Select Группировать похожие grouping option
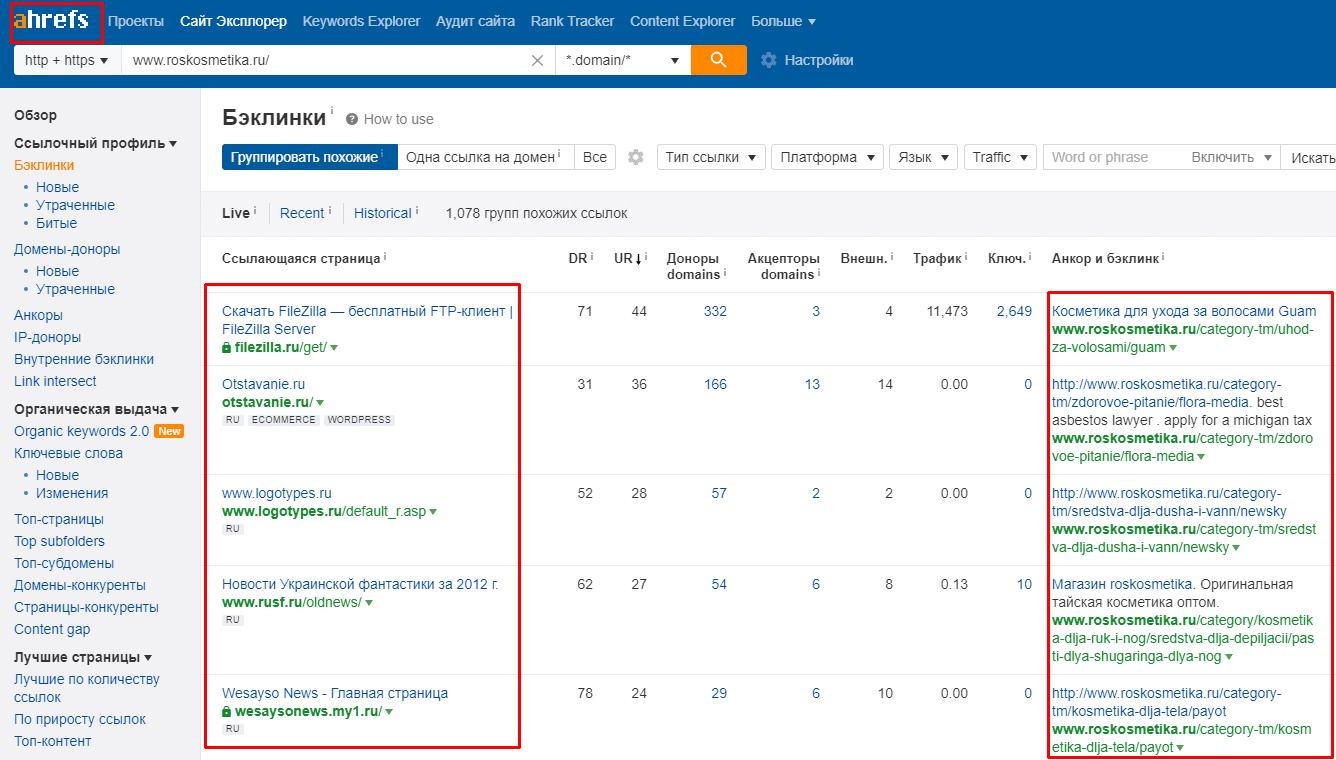1336x760 pixels. (x=309, y=157)
